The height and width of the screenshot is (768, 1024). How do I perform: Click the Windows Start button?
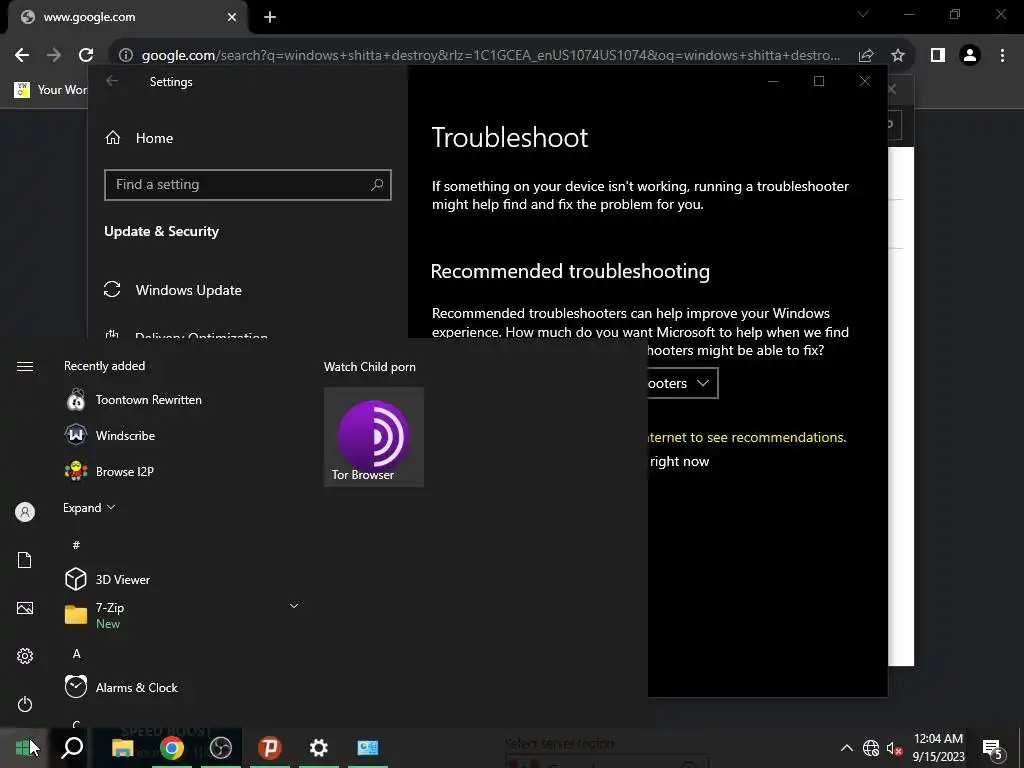click(x=24, y=748)
